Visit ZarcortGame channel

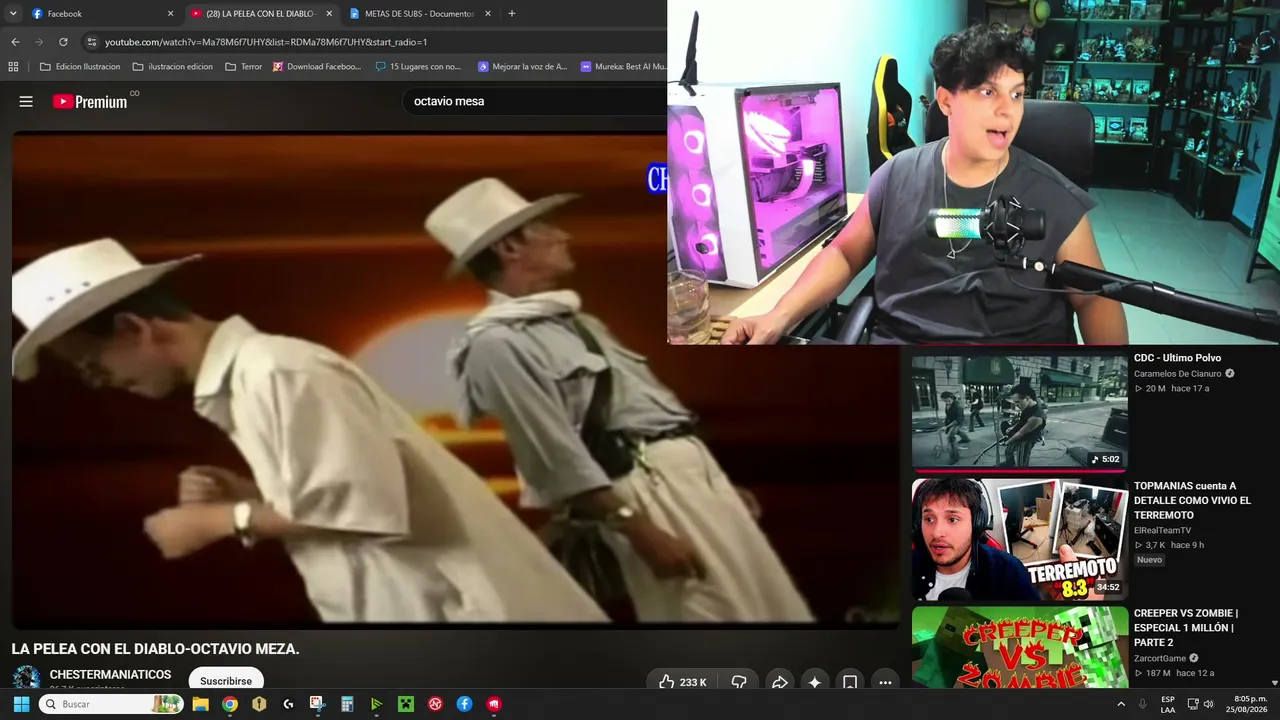pos(1160,659)
